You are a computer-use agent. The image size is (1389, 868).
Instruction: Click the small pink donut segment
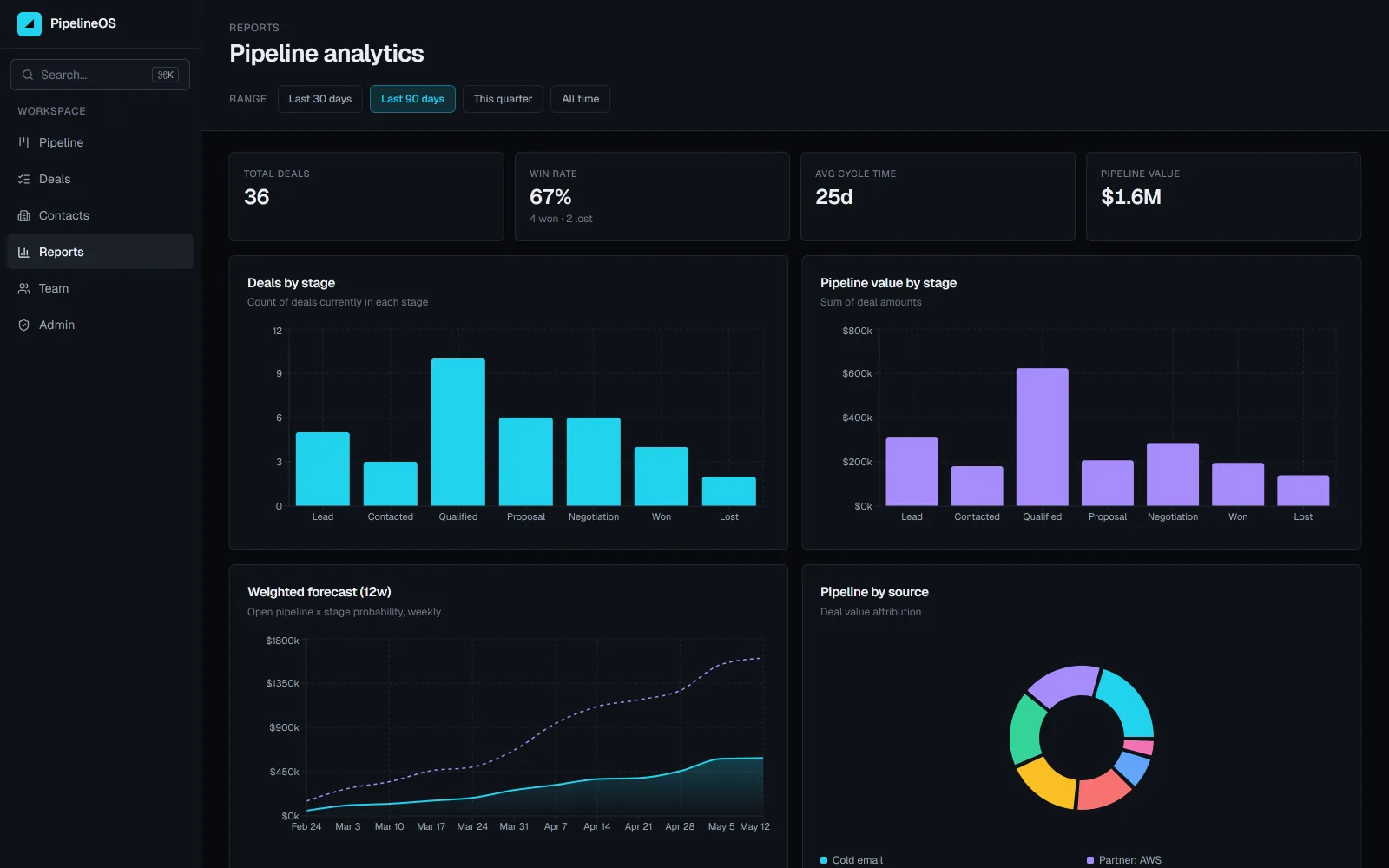(x=1139, y=746)
